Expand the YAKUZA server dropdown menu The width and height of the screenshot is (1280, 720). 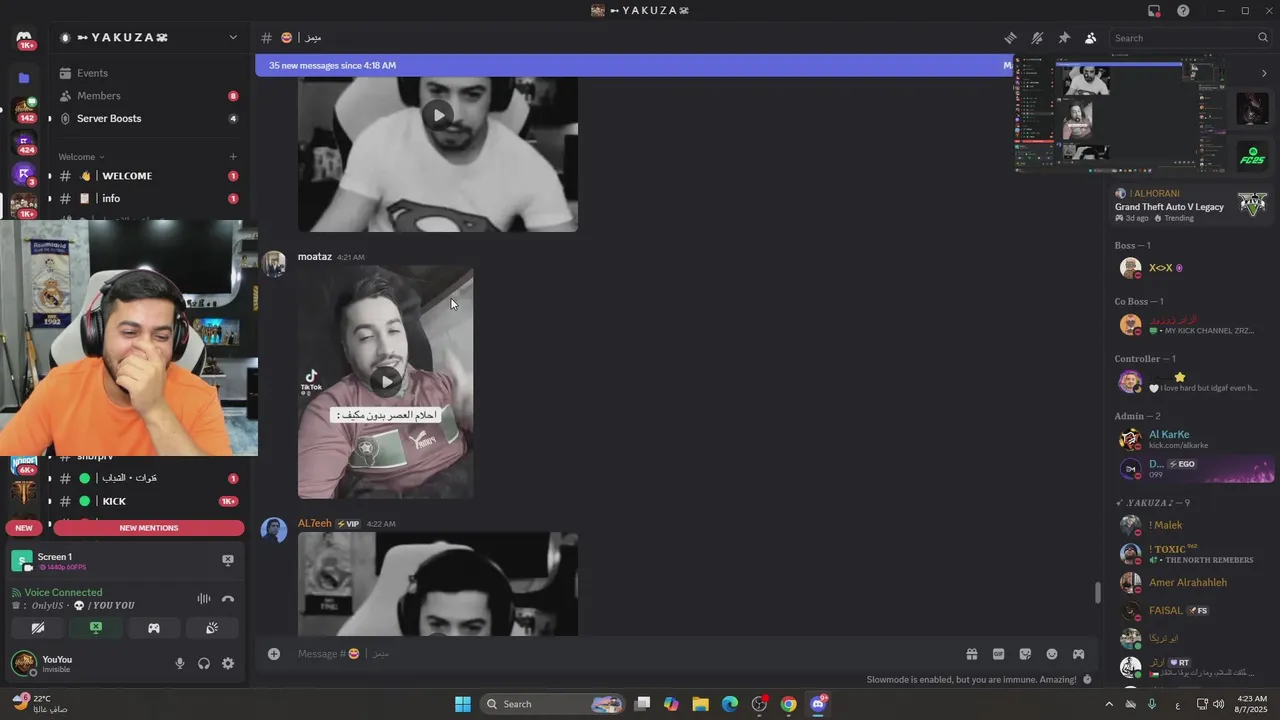(x=233, y=37)
